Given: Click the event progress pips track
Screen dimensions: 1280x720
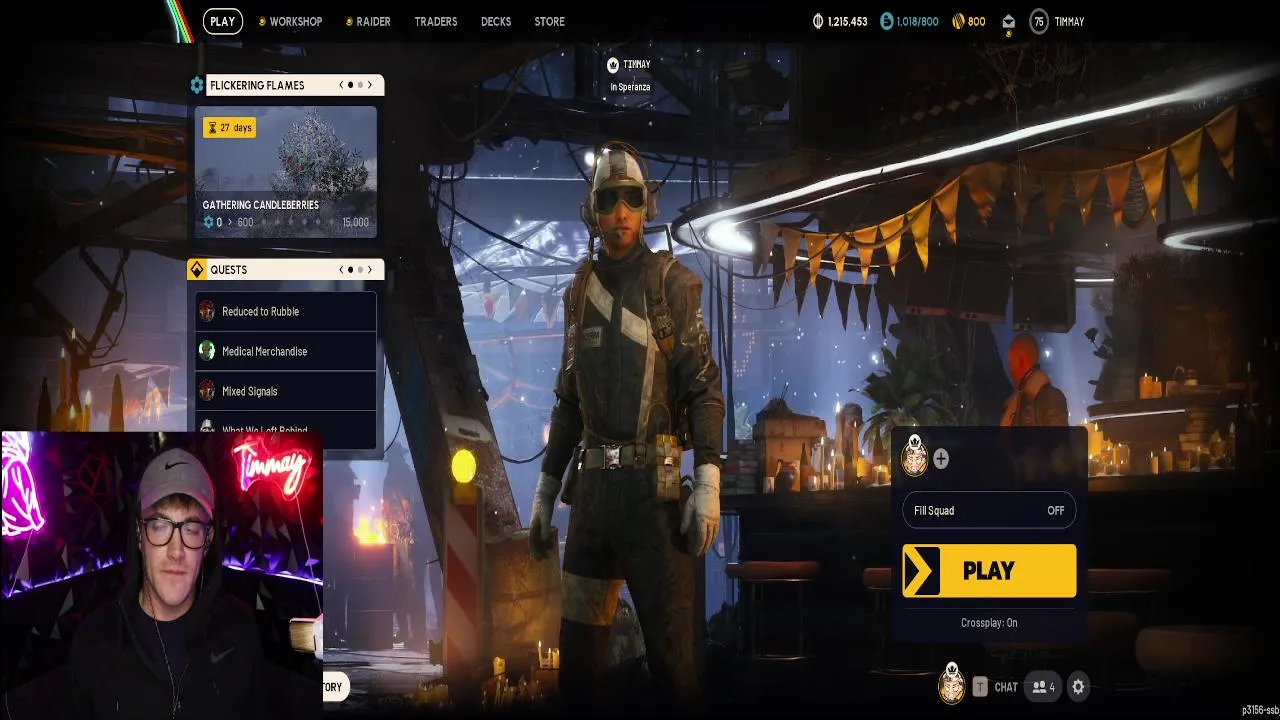Looking at the screenshot, I should pos(300,222).
